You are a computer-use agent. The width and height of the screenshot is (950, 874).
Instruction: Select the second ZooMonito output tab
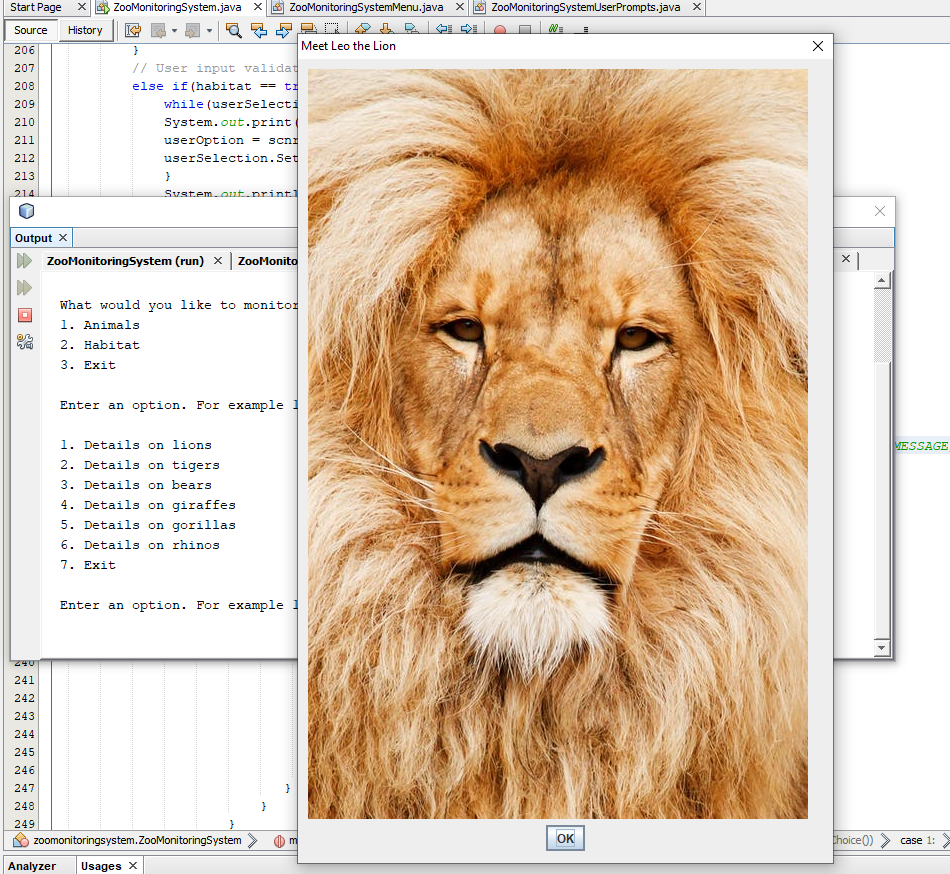pyautogui.click(x=267, y=261)
